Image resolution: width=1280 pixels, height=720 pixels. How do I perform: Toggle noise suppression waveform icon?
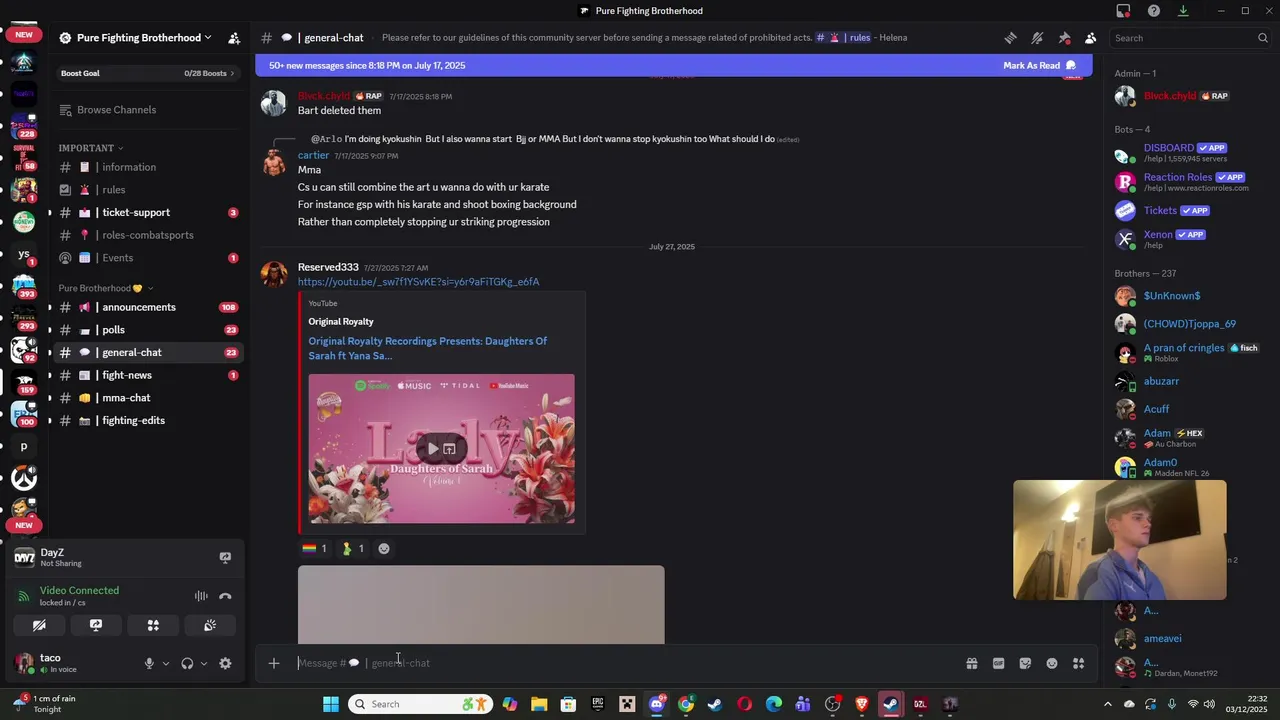pos(201,596)
